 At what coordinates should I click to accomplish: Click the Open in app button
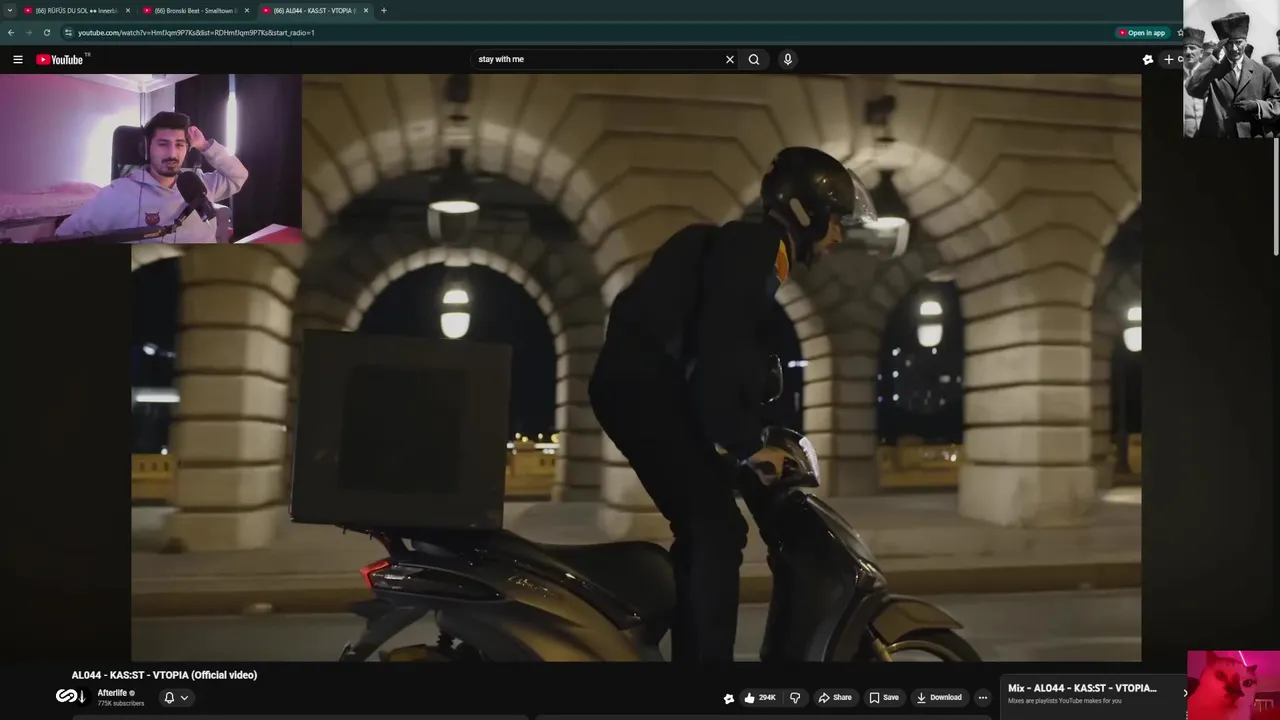[1142, 32]
